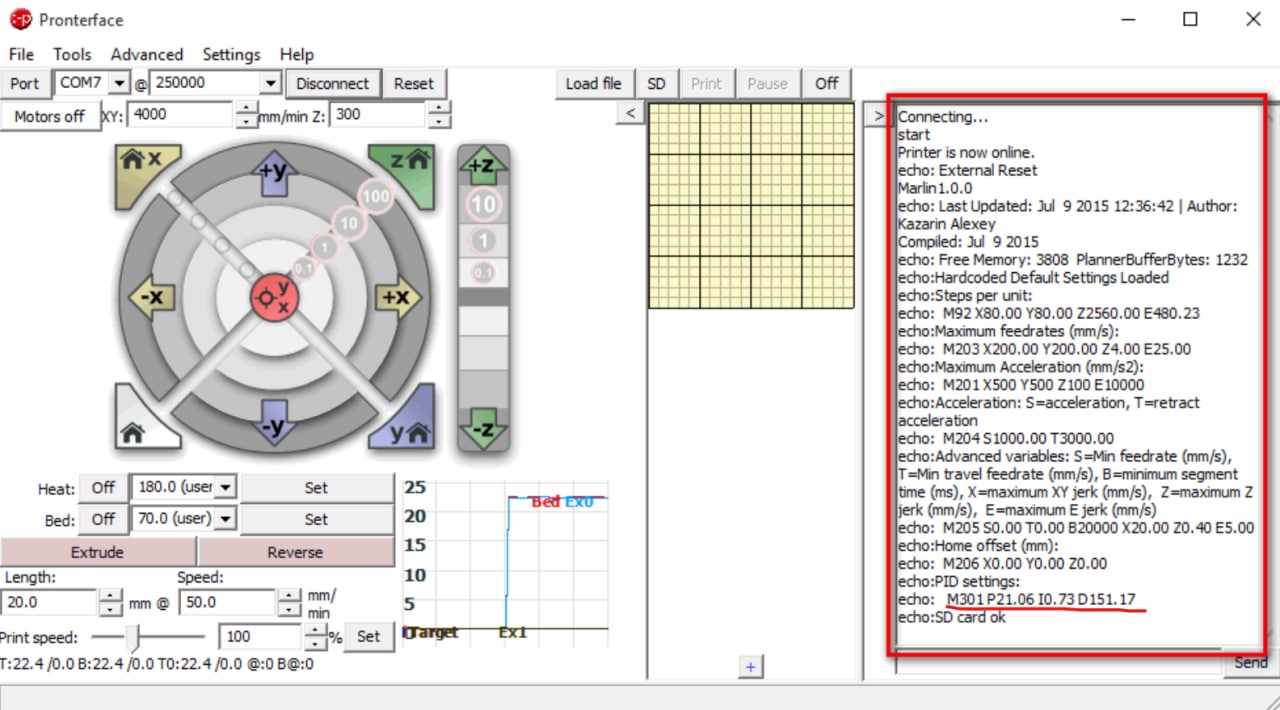This screenshot has height=710, width=1280.
Task: Open the Settings menu
Action: [231, 54]
